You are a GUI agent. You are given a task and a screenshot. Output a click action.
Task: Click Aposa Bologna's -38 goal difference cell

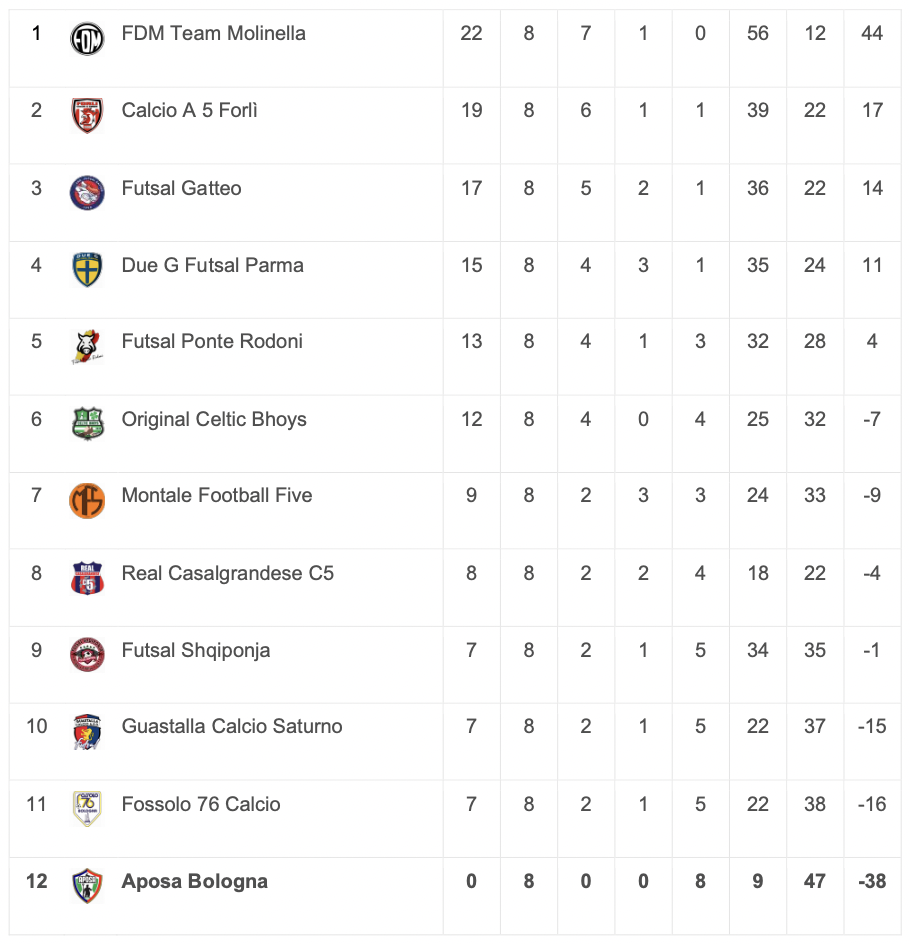point(872,881)
